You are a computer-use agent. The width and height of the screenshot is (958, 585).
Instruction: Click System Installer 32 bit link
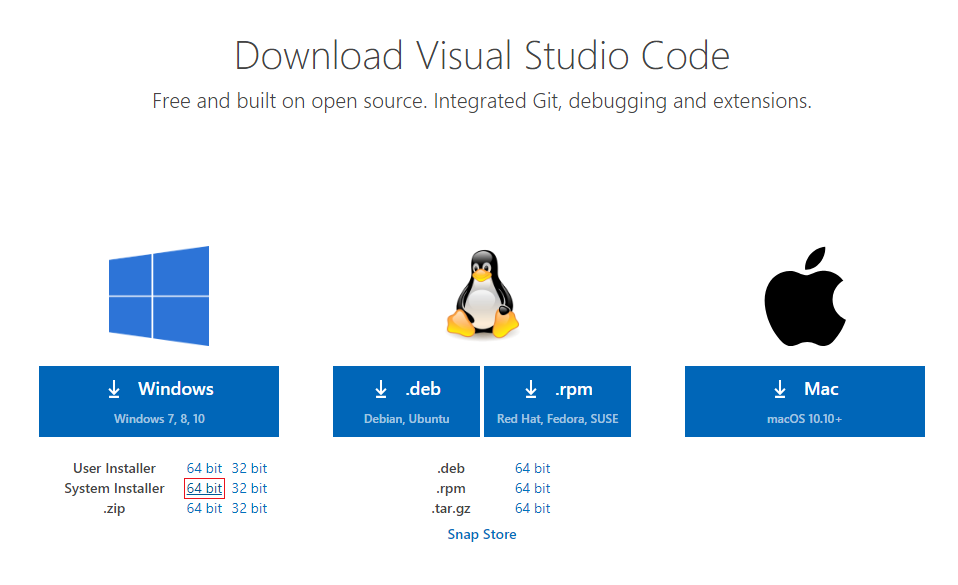pyautogui.click(x=249, y=488)
